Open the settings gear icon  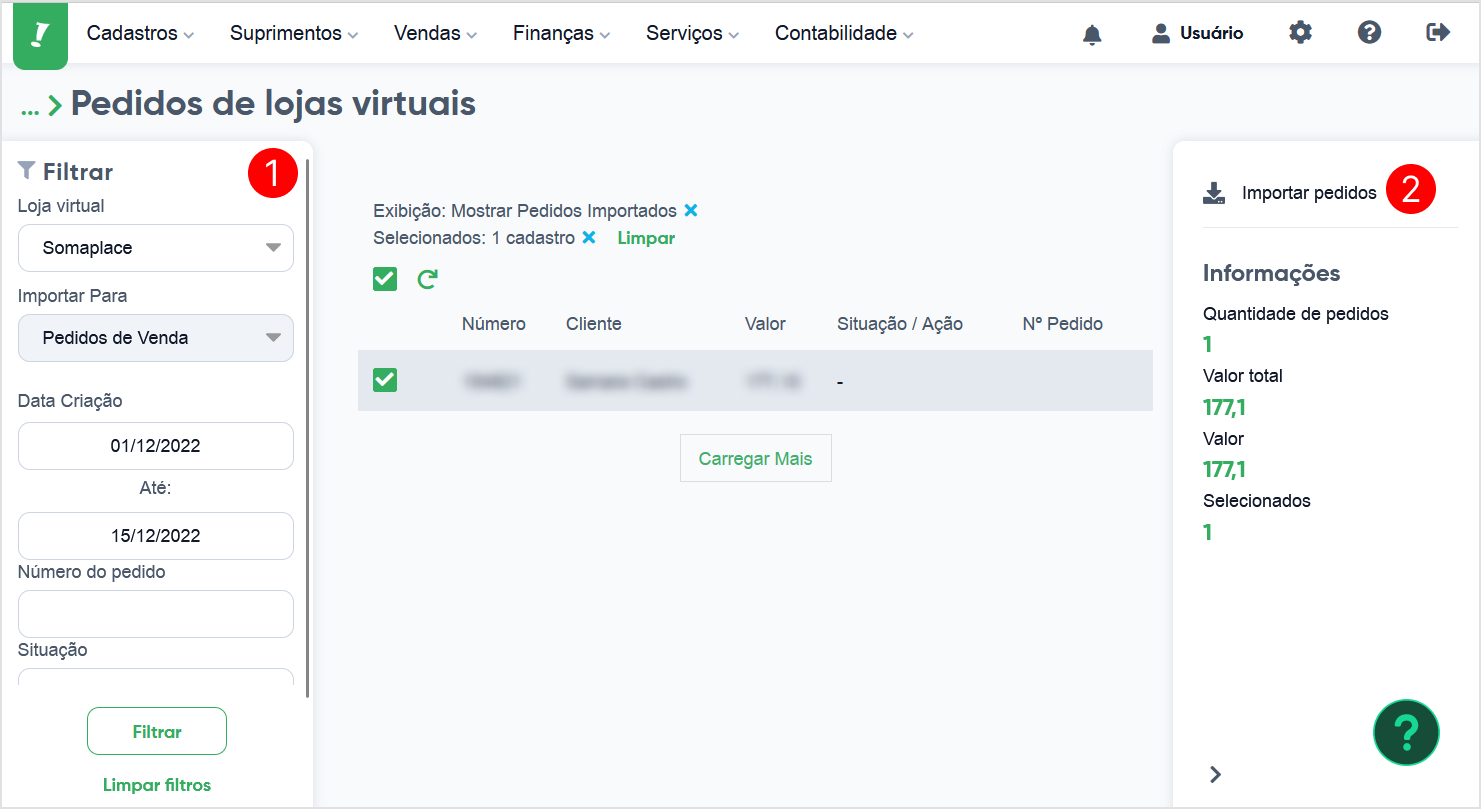tap(1300, 32)
